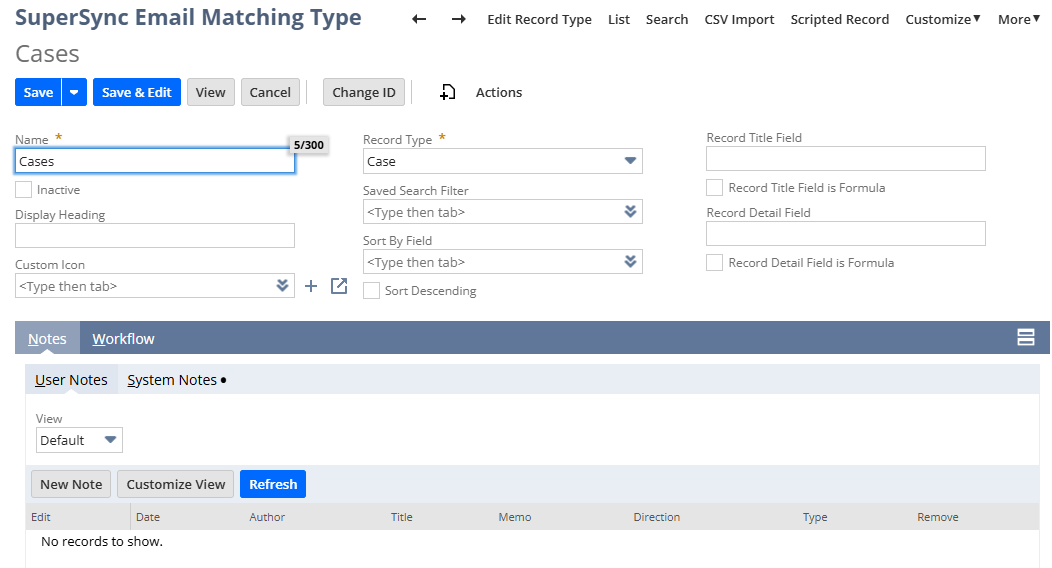Click the Record Detail Field input
This screenshot has height=568, width=1052.
click(846, 233)
